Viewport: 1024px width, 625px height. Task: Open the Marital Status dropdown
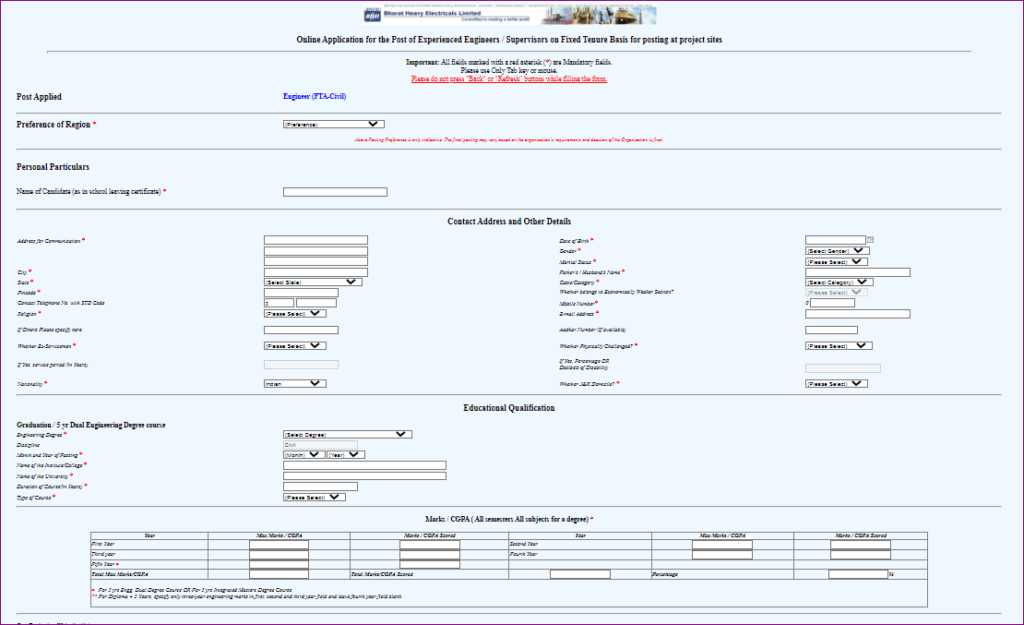click(836, 261)
